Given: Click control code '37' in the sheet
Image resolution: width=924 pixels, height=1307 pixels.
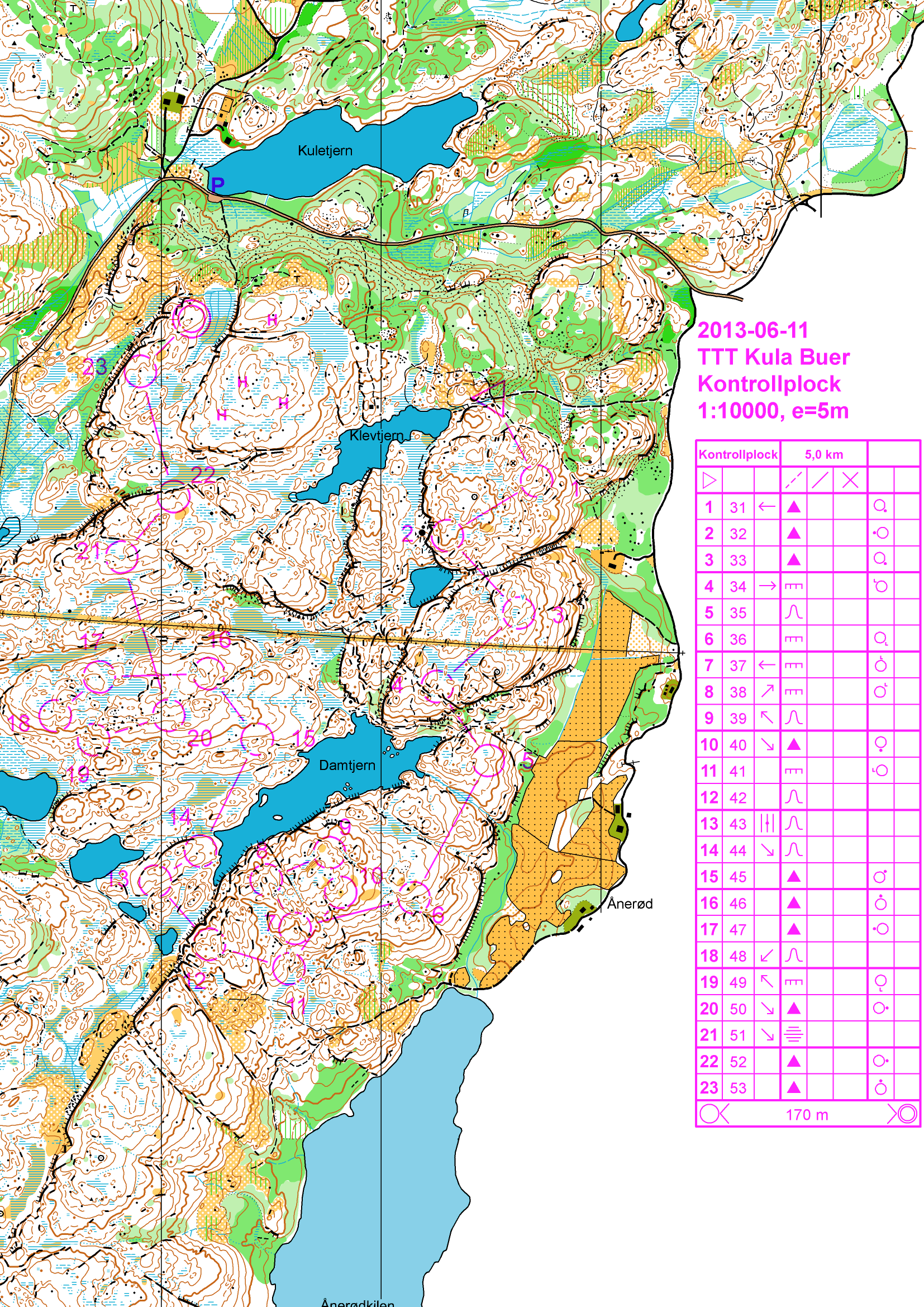Looking at the screenshot, I should point(738,665).
